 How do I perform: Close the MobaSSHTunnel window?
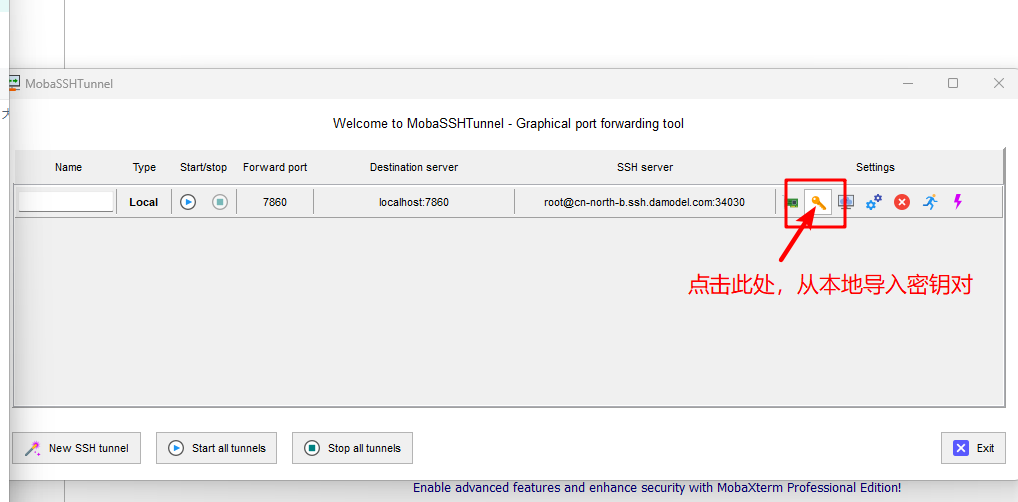pyautogui.click(x=999, y=83)
